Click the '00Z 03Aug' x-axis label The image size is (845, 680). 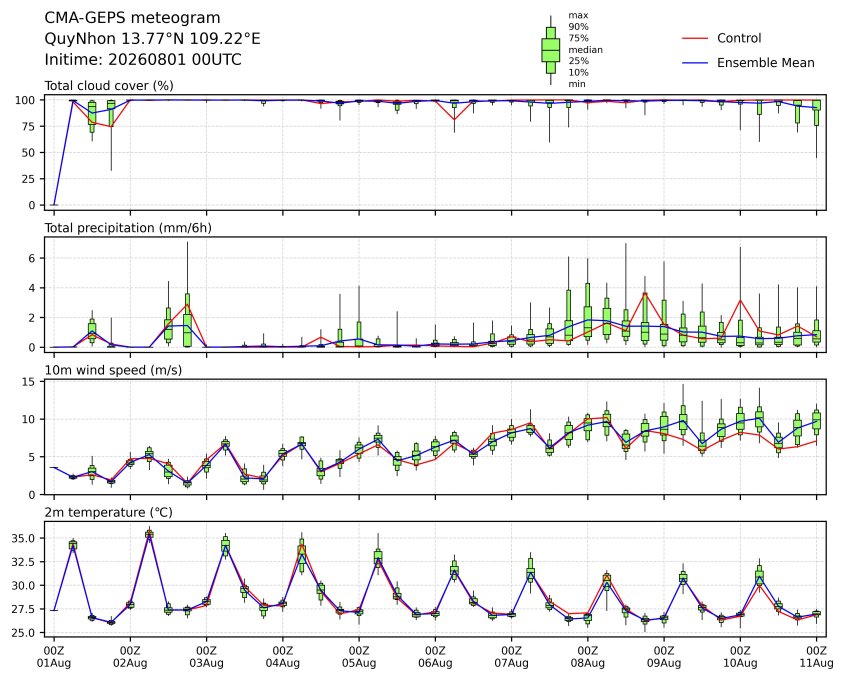click(x=206, y=657)
